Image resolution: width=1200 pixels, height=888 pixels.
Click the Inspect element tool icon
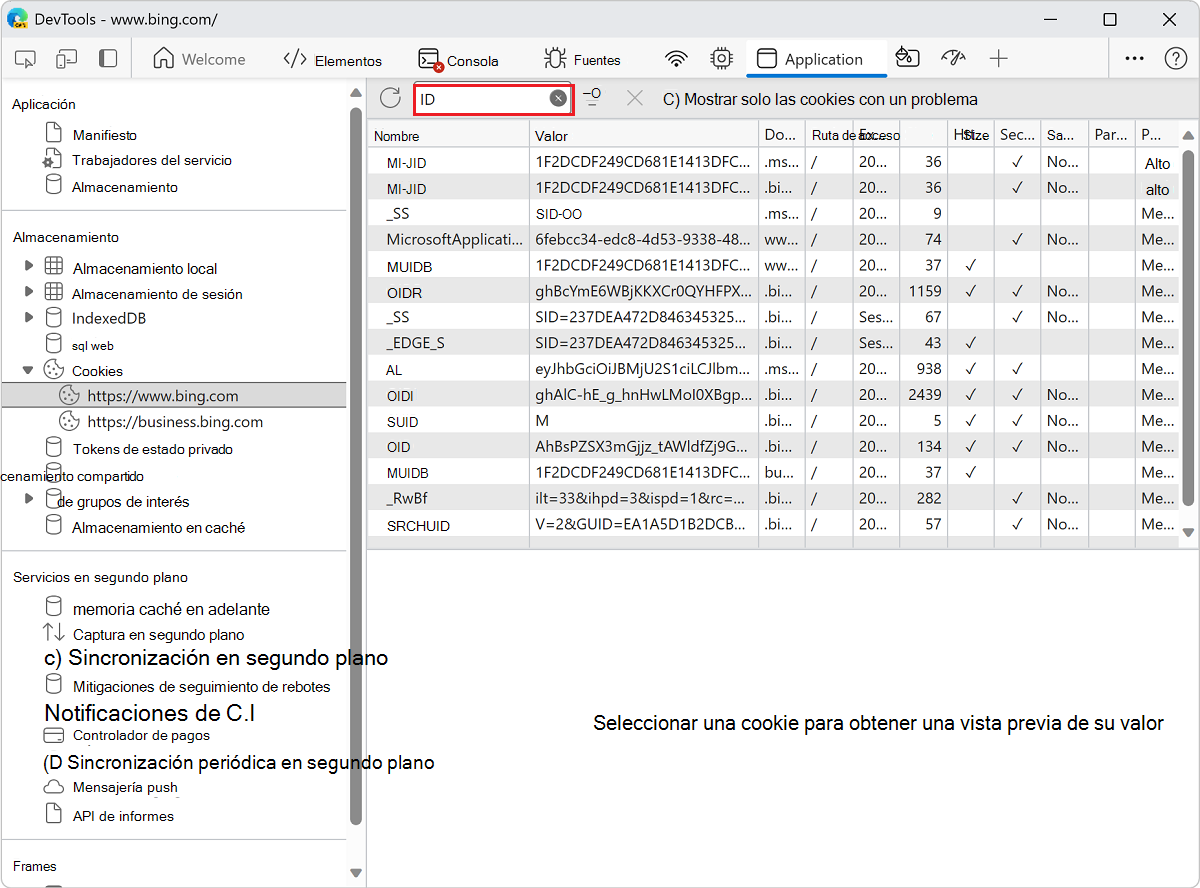point(26,59)
